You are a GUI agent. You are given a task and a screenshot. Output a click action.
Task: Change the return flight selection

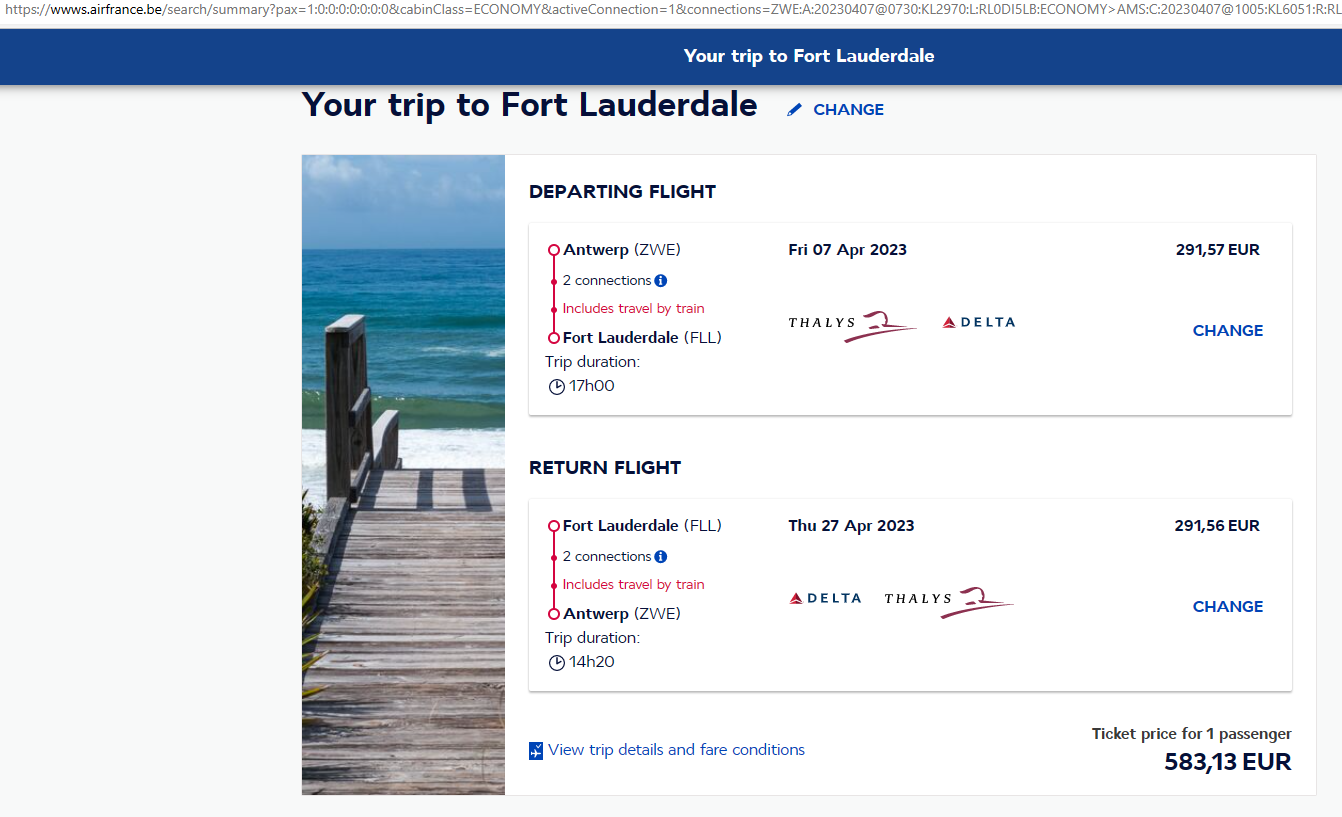[1227, 607]
